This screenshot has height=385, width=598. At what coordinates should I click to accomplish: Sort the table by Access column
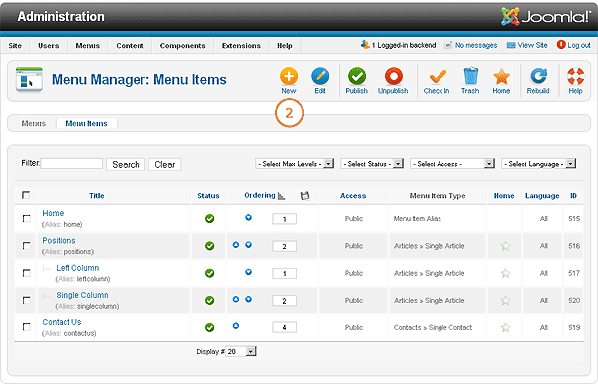(353, 196)
